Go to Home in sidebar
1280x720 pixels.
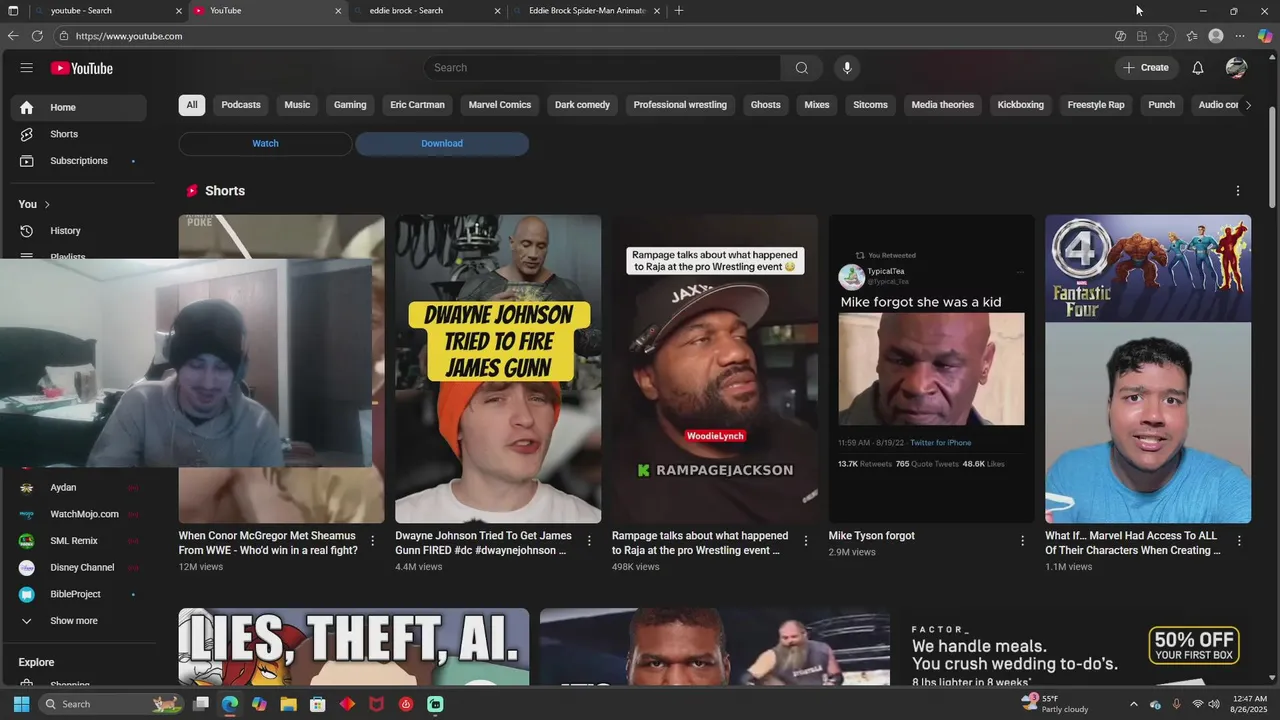pyautogui.click(x=78, y=107)
